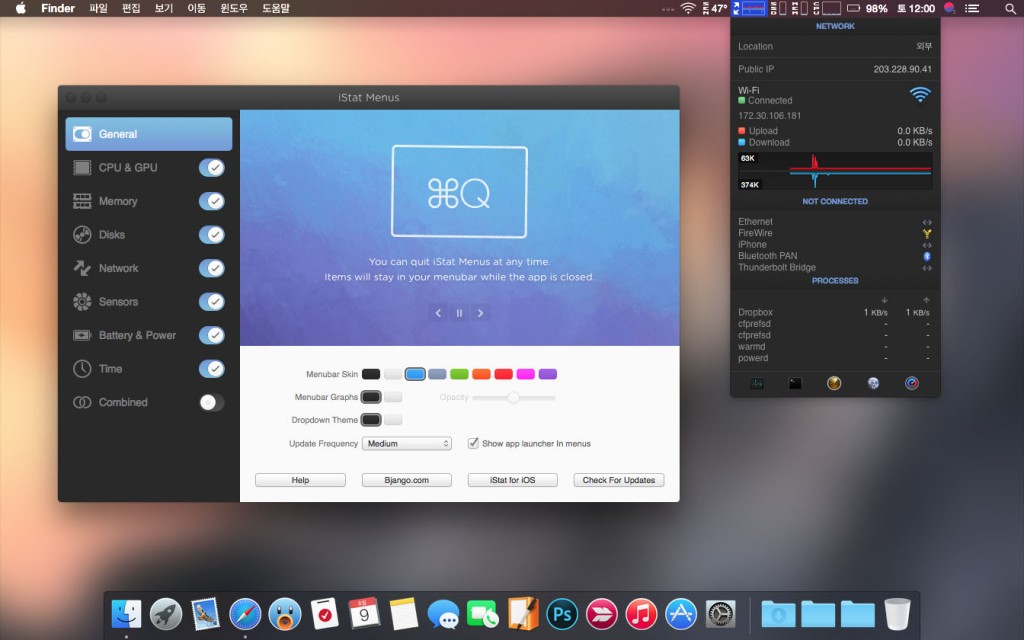
Task: Open Terminal launcher icon in panel
Action: pyautogui.click(x=795, y=383)
